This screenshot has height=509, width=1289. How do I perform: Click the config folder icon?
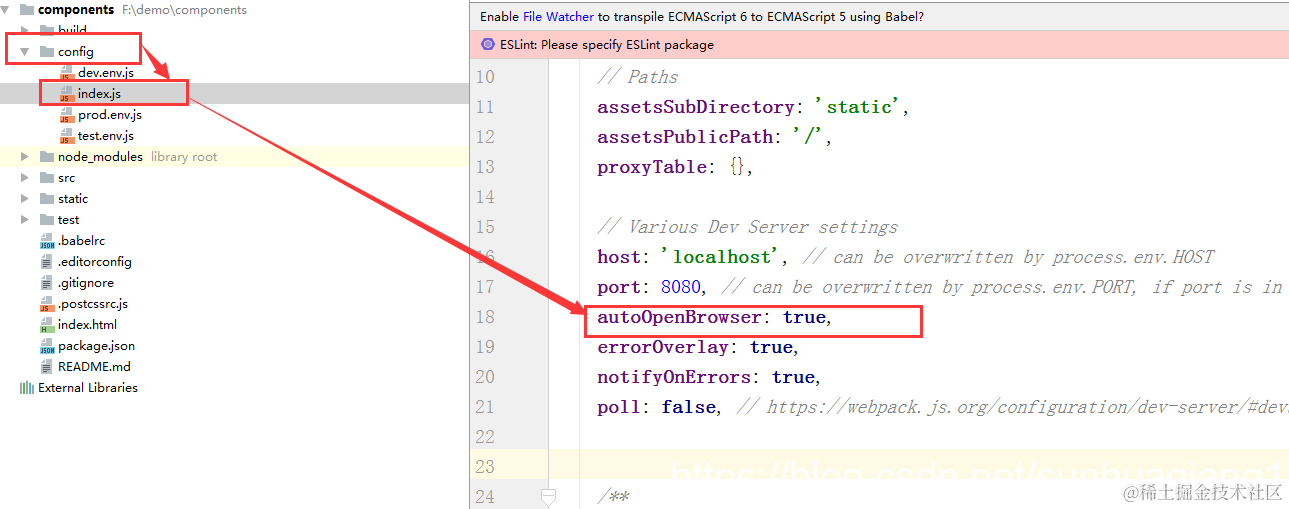coord(47,51)
